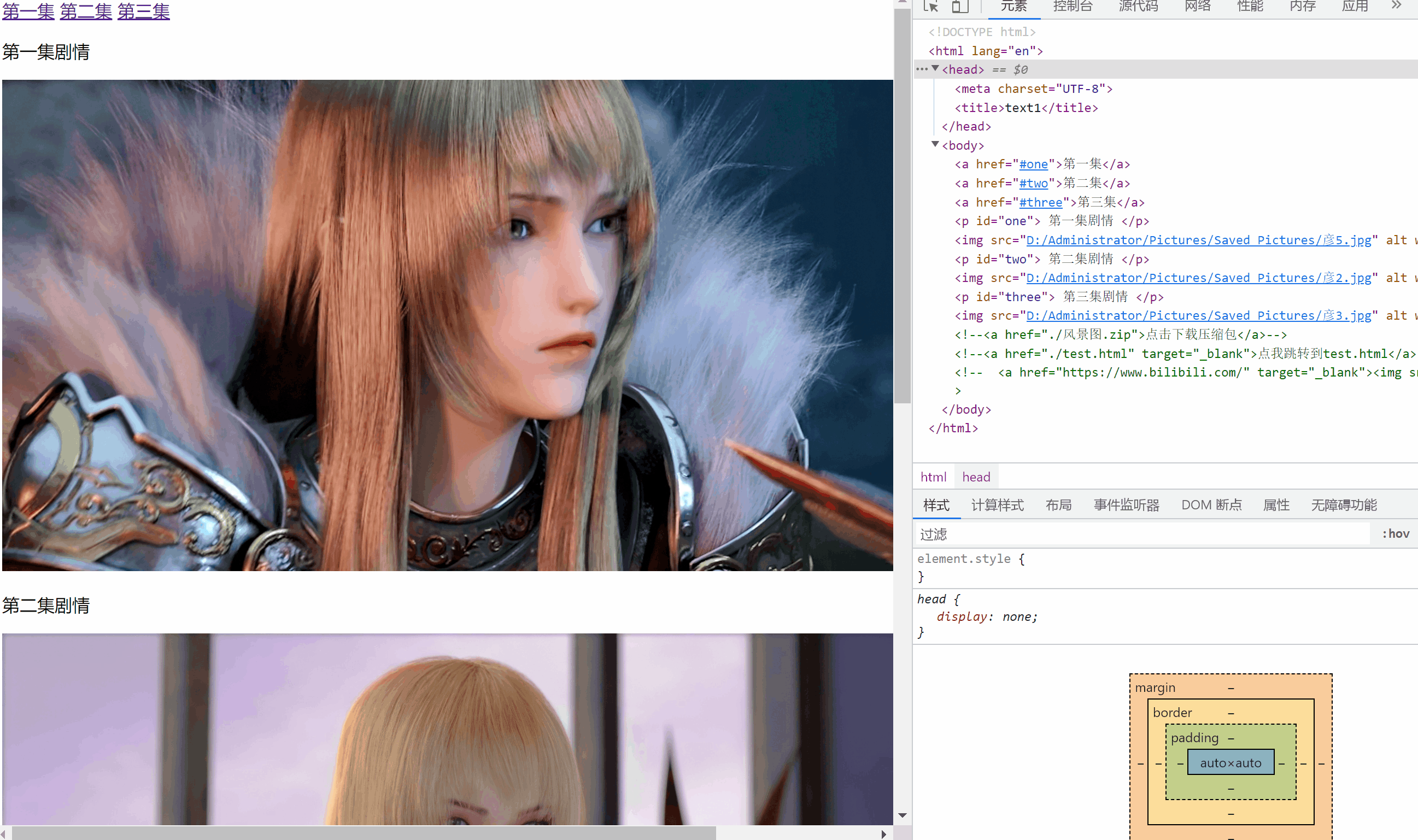Viewport: 1418px width, 840px height.
Task: Toggle the device emulation toolbar icon
Action: pos(959,6)
